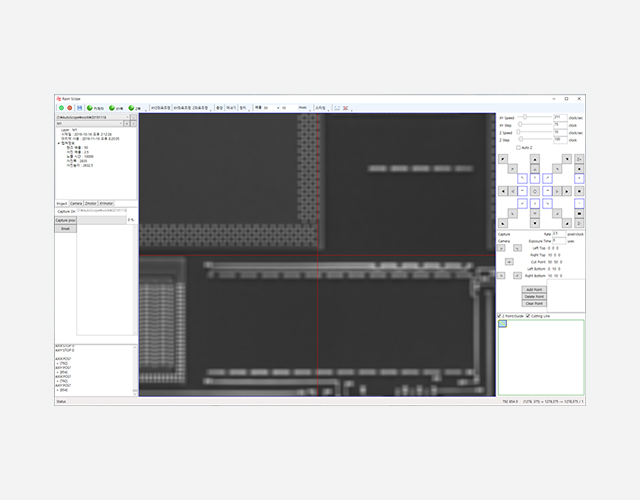
Task: Click the Z- button in the Z column
Action: [x=579, y=224]
